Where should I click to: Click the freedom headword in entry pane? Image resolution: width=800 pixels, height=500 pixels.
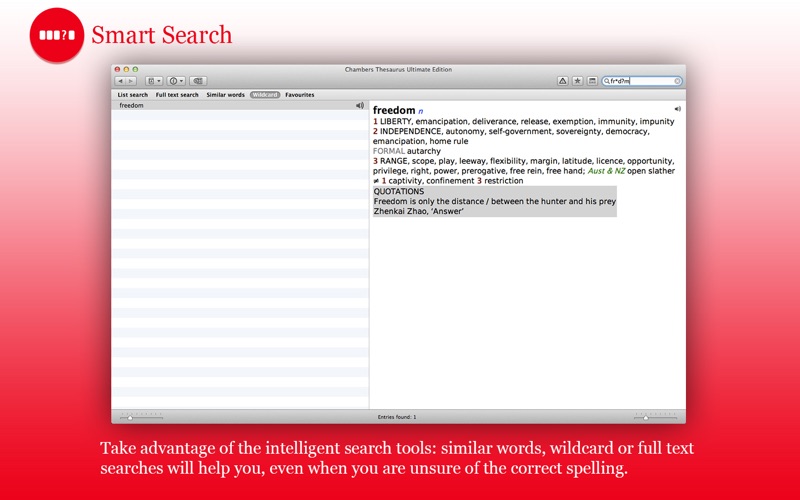coord(394,110)
